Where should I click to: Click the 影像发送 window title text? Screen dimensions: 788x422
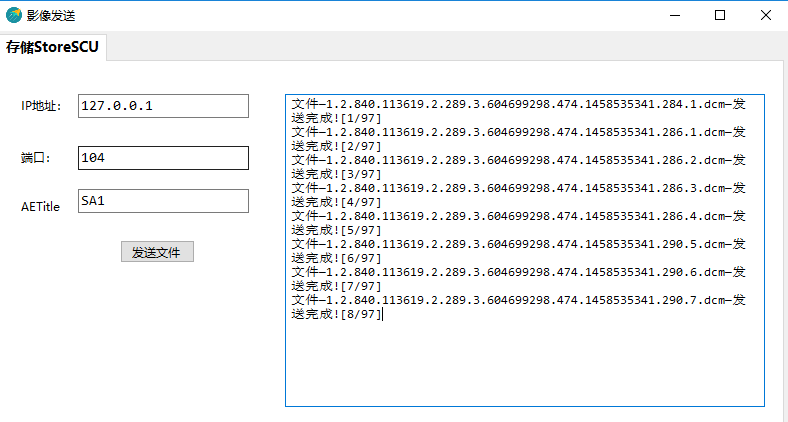coord(51,16)
